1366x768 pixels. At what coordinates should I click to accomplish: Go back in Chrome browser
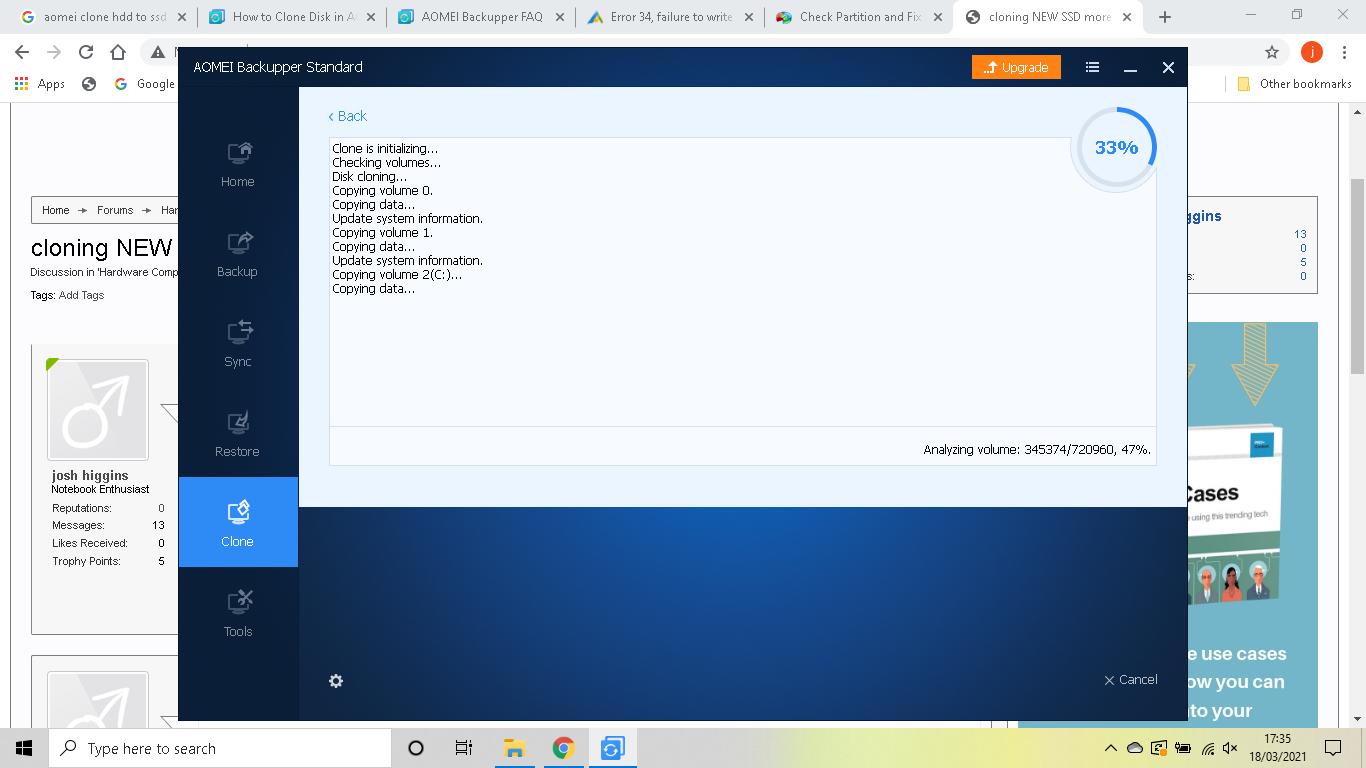coord(22,52)
